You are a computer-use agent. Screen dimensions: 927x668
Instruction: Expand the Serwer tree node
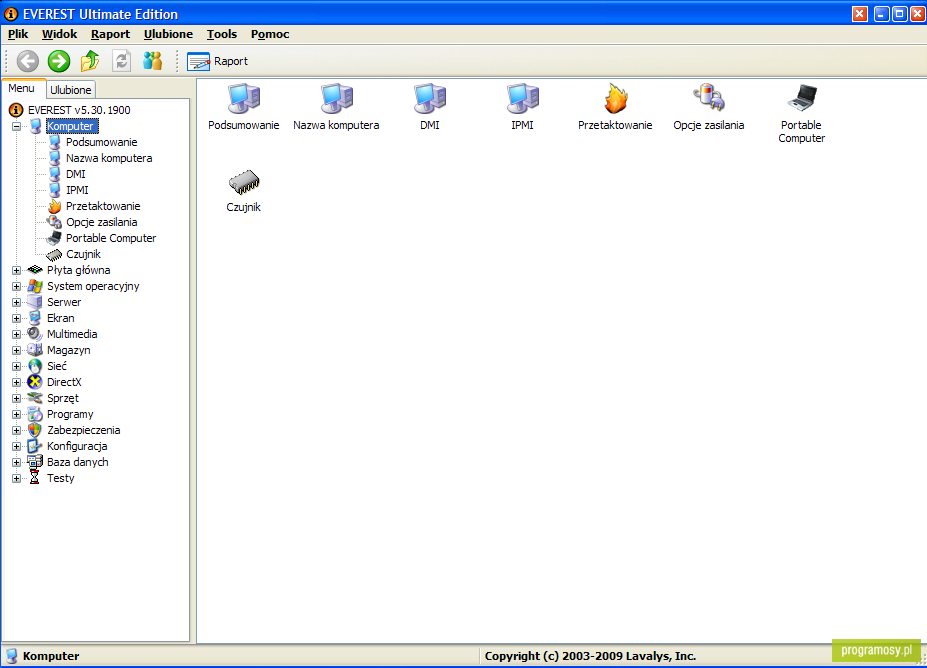[x=17, y=302]
